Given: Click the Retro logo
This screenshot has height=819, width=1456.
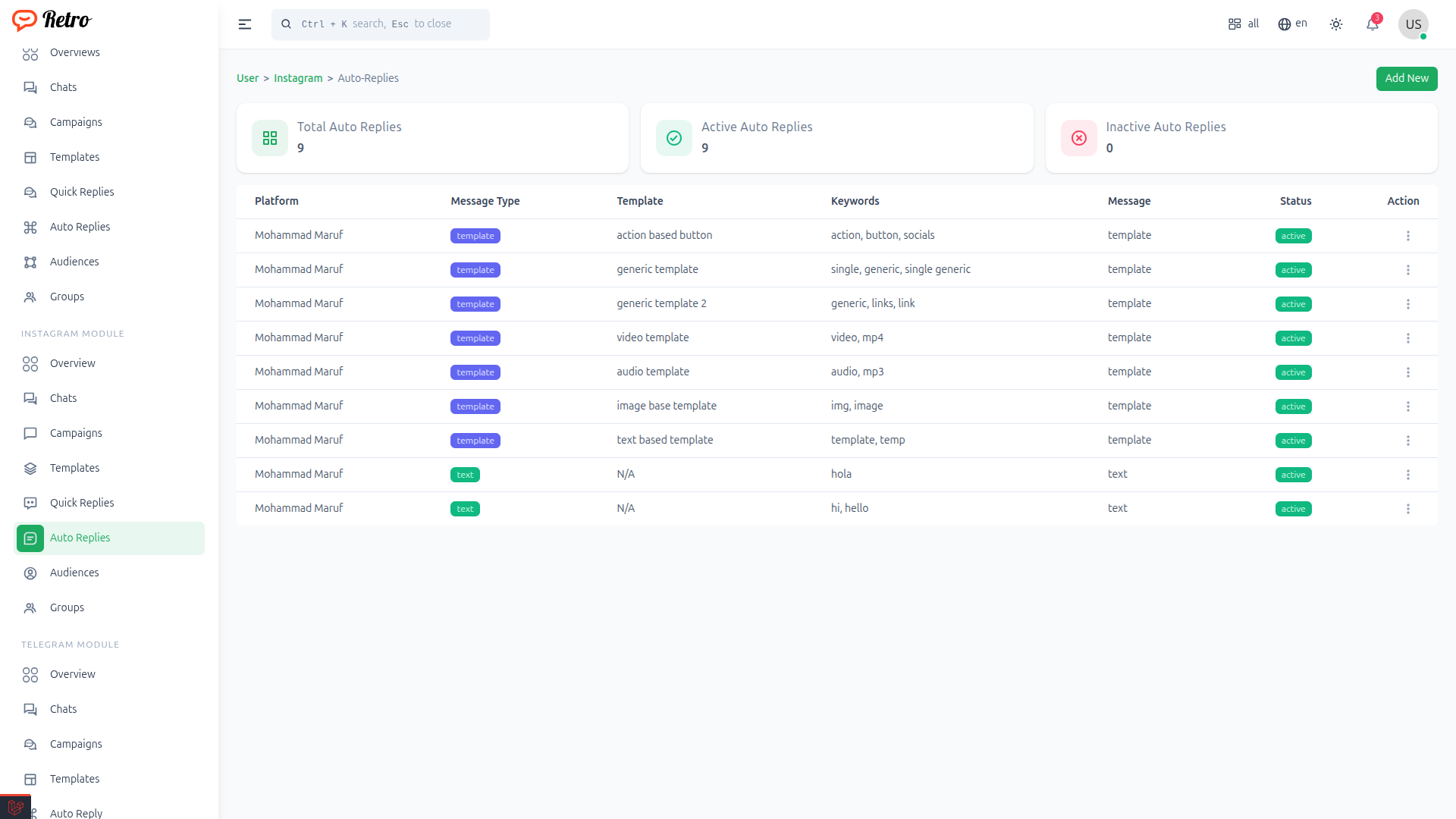Looking at the screenshot, I should coord(52,20).
